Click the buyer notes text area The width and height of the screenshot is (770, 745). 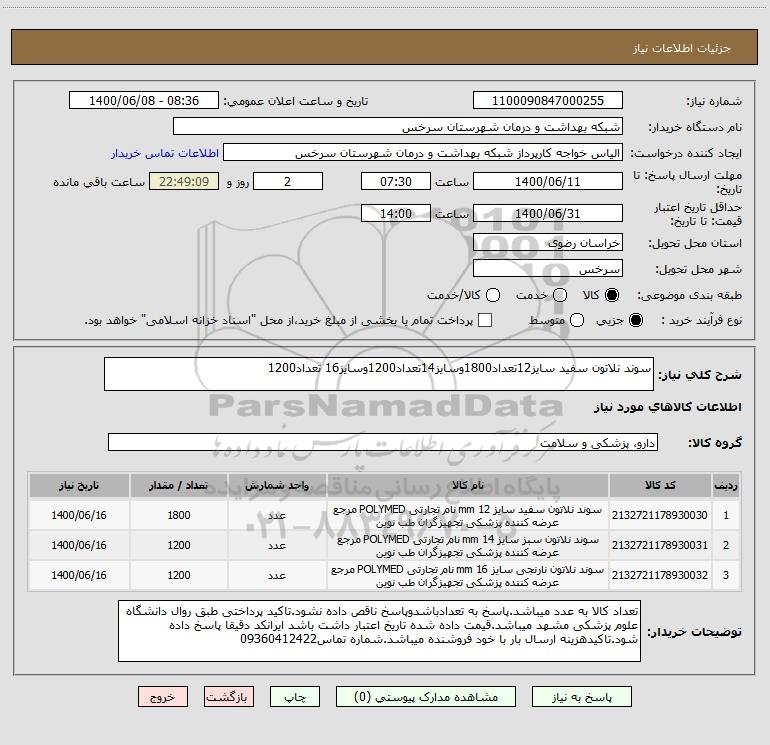(x=379, y=631)
